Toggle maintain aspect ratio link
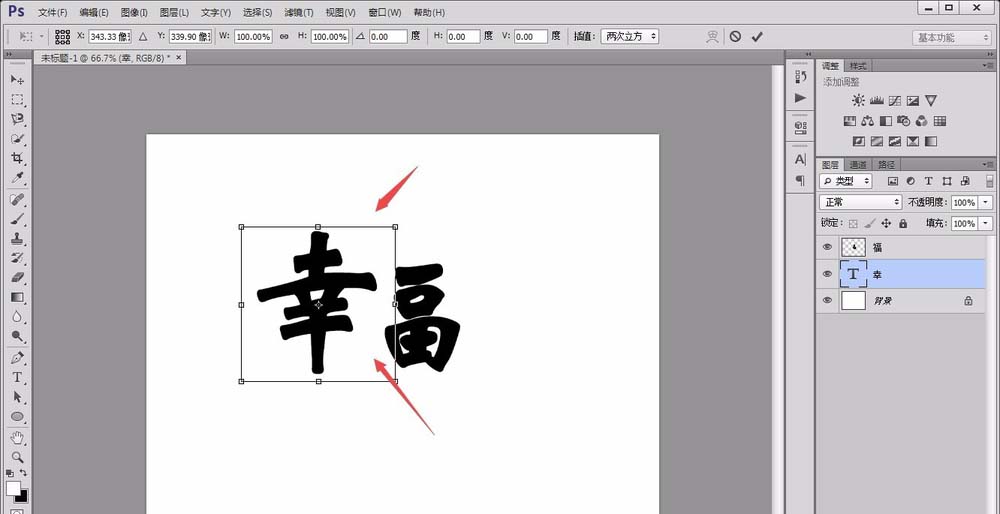1000x514 pixels. point(284,37)
